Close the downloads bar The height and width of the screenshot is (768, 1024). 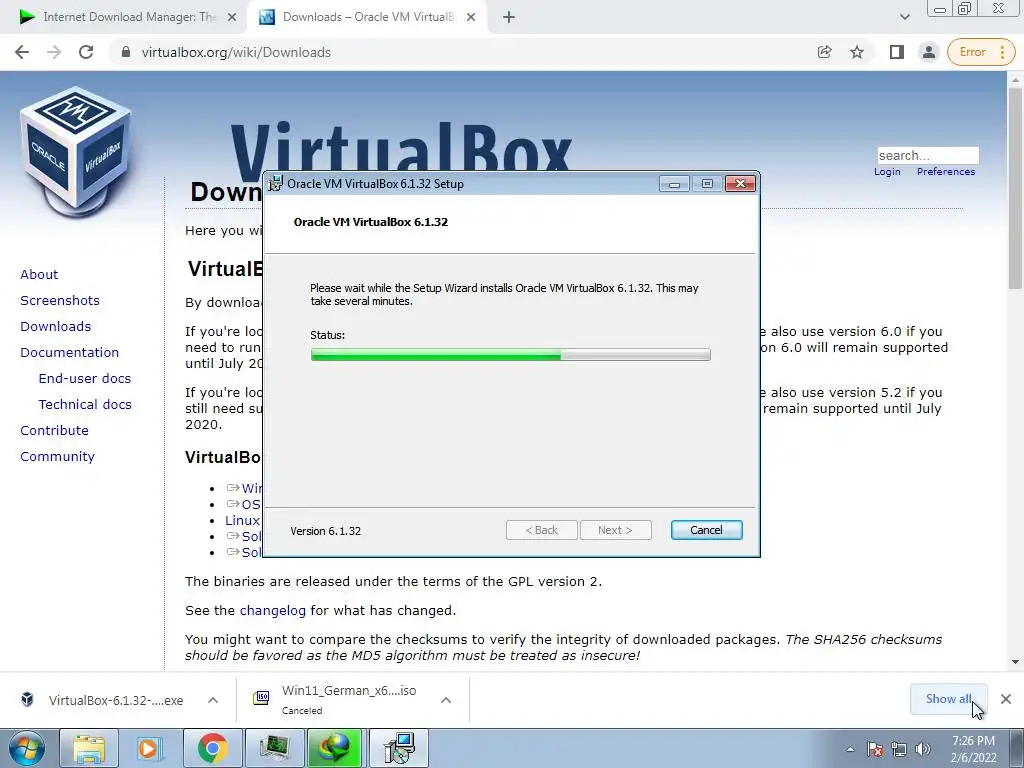[1006, 699]
